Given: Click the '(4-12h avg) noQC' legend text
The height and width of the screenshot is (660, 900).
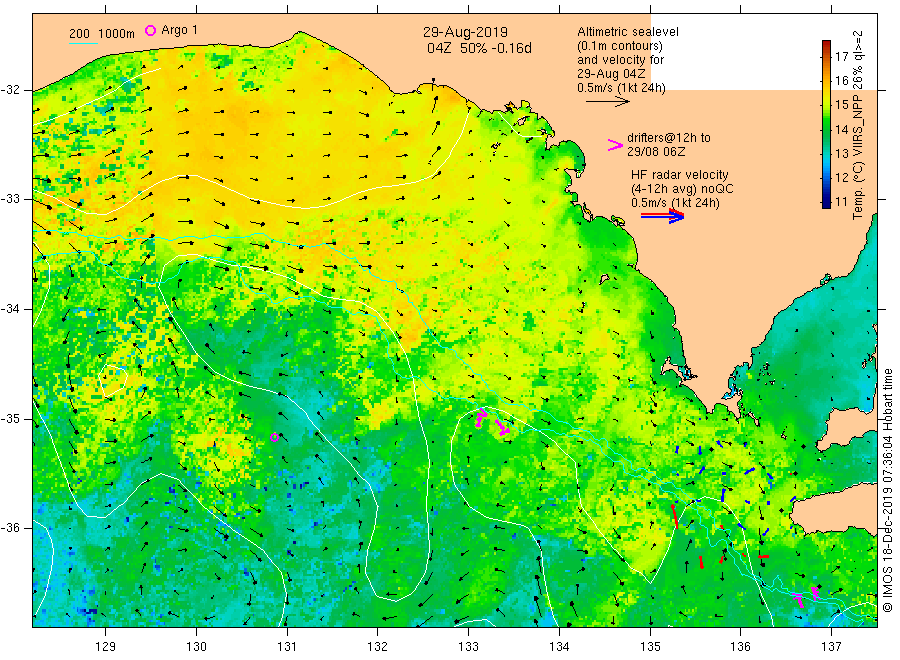Looking at the screenshot, I should [x=682, y=189].
